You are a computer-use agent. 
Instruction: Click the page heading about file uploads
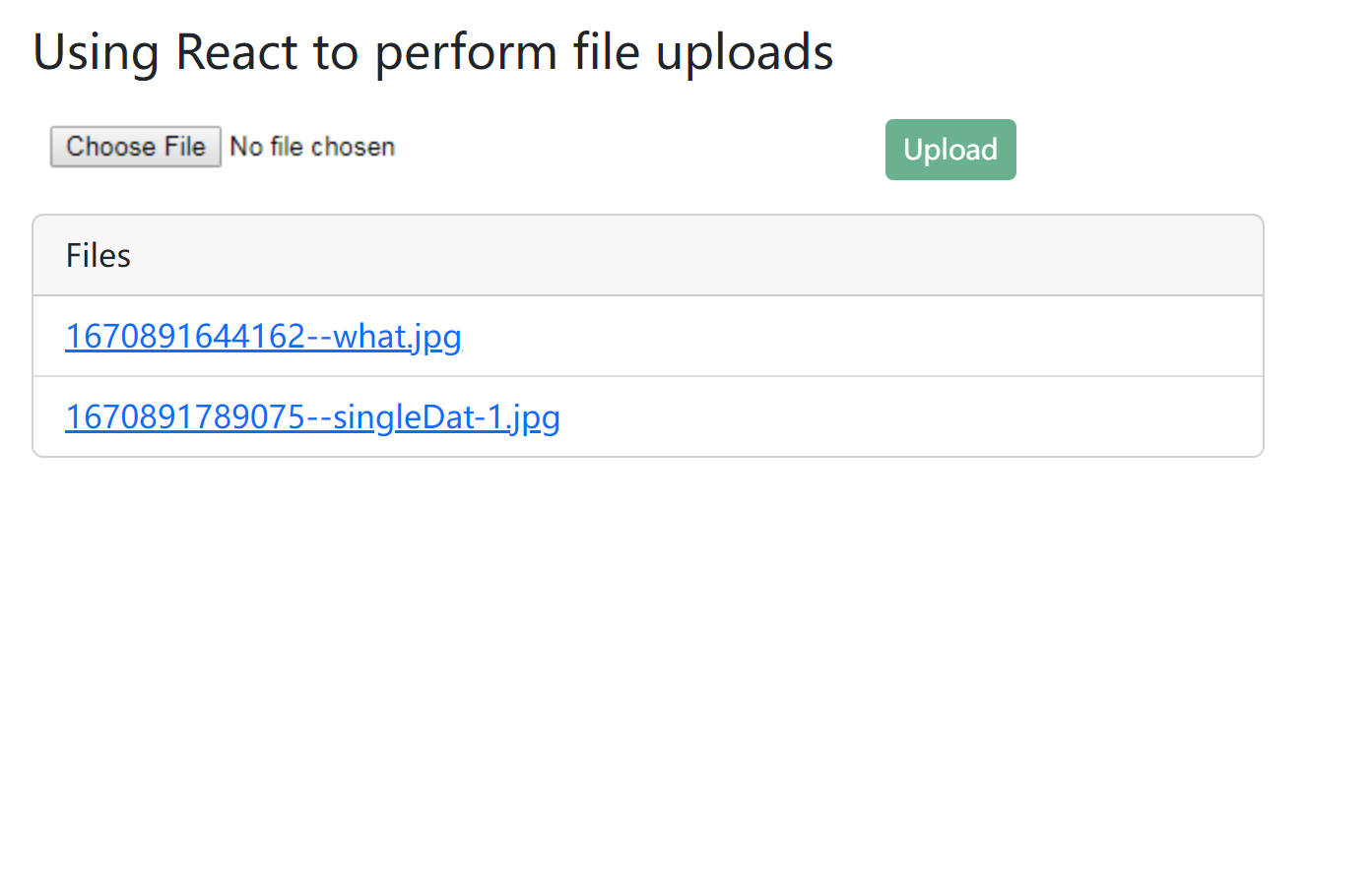(x=433, y=52)
